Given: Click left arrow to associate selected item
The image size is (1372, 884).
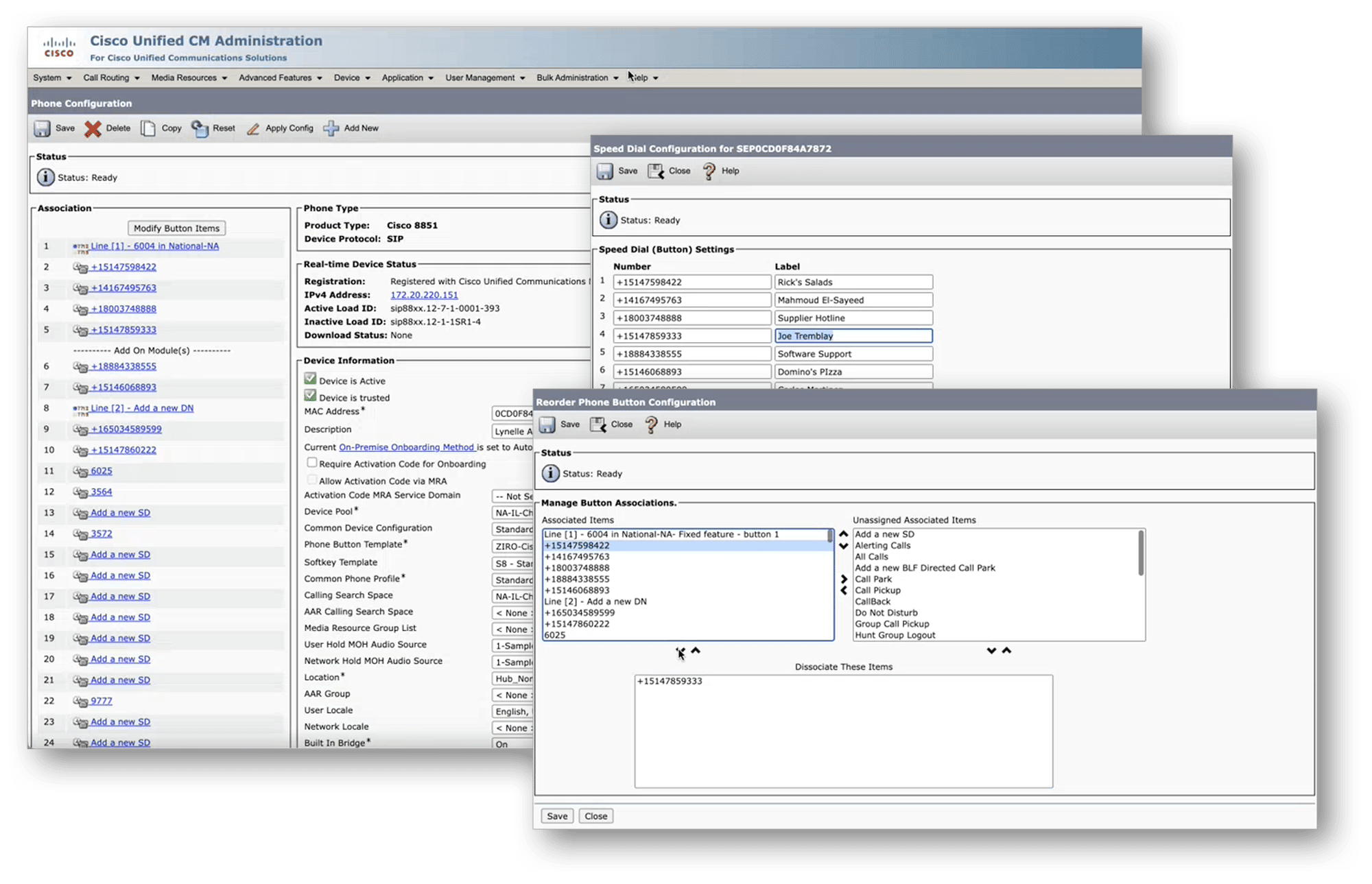Looking at the screenshot, I should tap(844, 590).
